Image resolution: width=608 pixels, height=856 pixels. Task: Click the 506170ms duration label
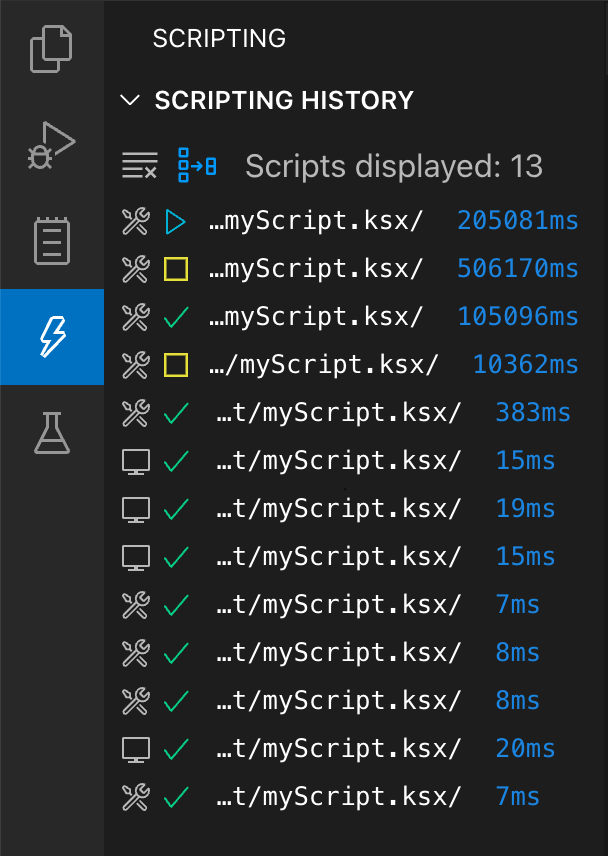(x=517, y=269)
